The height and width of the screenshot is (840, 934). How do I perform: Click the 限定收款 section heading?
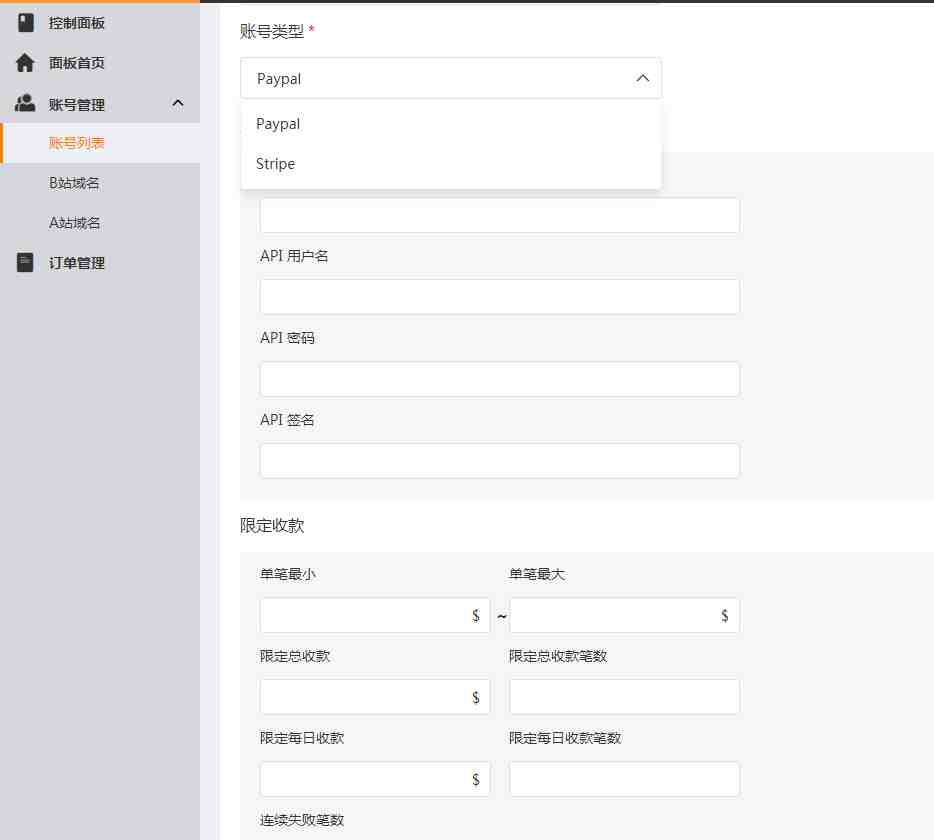(x=272, y=525)
